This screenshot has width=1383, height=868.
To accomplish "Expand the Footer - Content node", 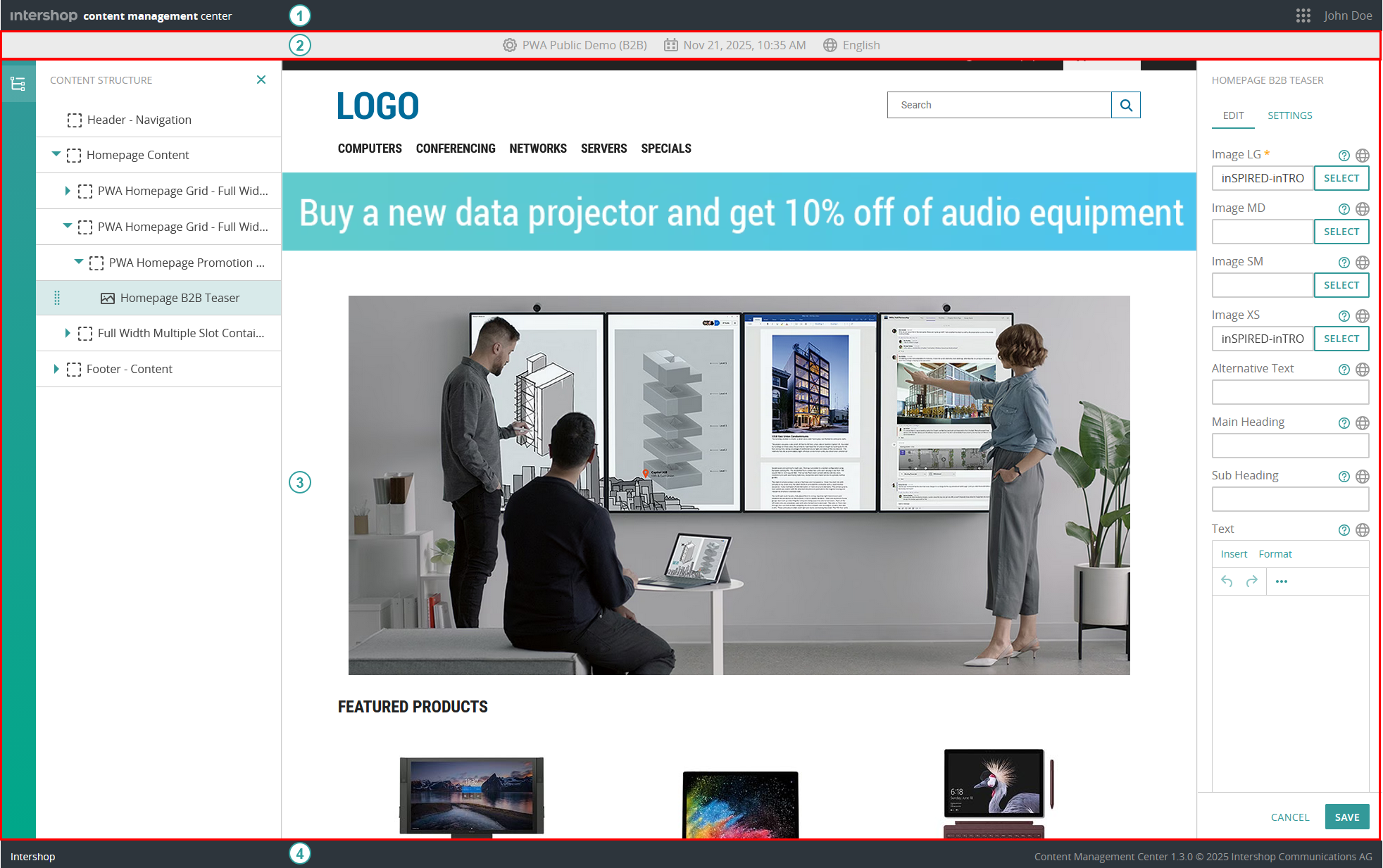I will tap(57, 368).
